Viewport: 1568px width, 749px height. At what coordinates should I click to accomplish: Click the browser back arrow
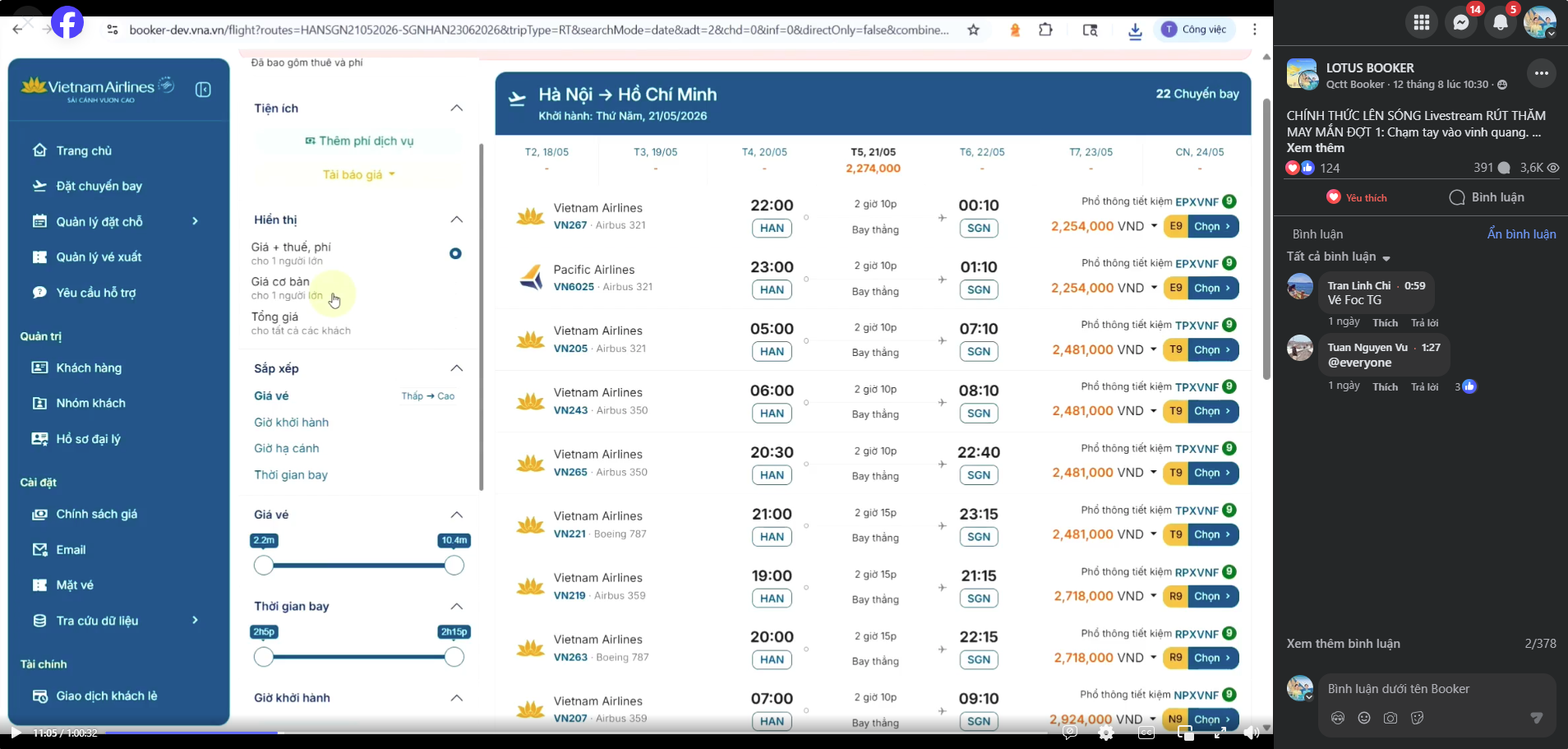[x=18, y=30]
